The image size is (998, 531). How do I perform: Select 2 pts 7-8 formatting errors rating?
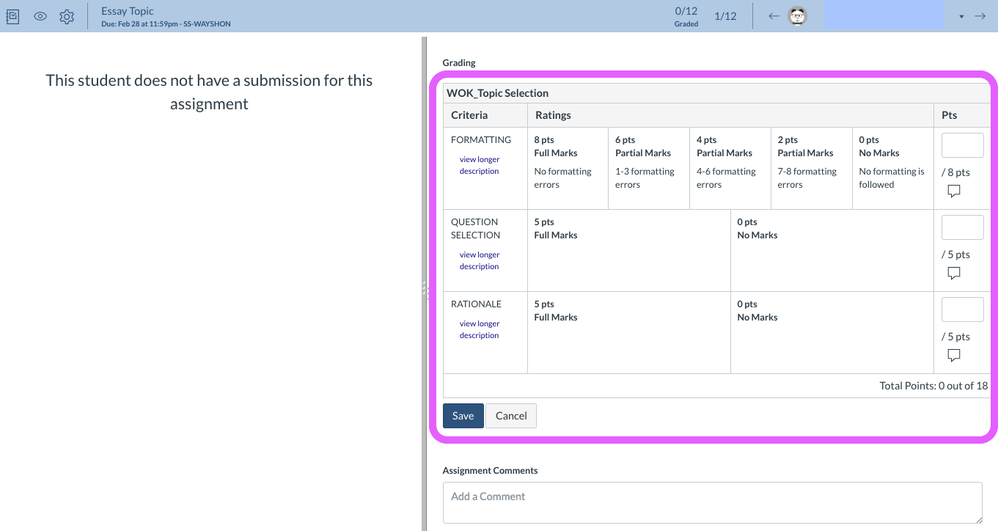point(812,168)
